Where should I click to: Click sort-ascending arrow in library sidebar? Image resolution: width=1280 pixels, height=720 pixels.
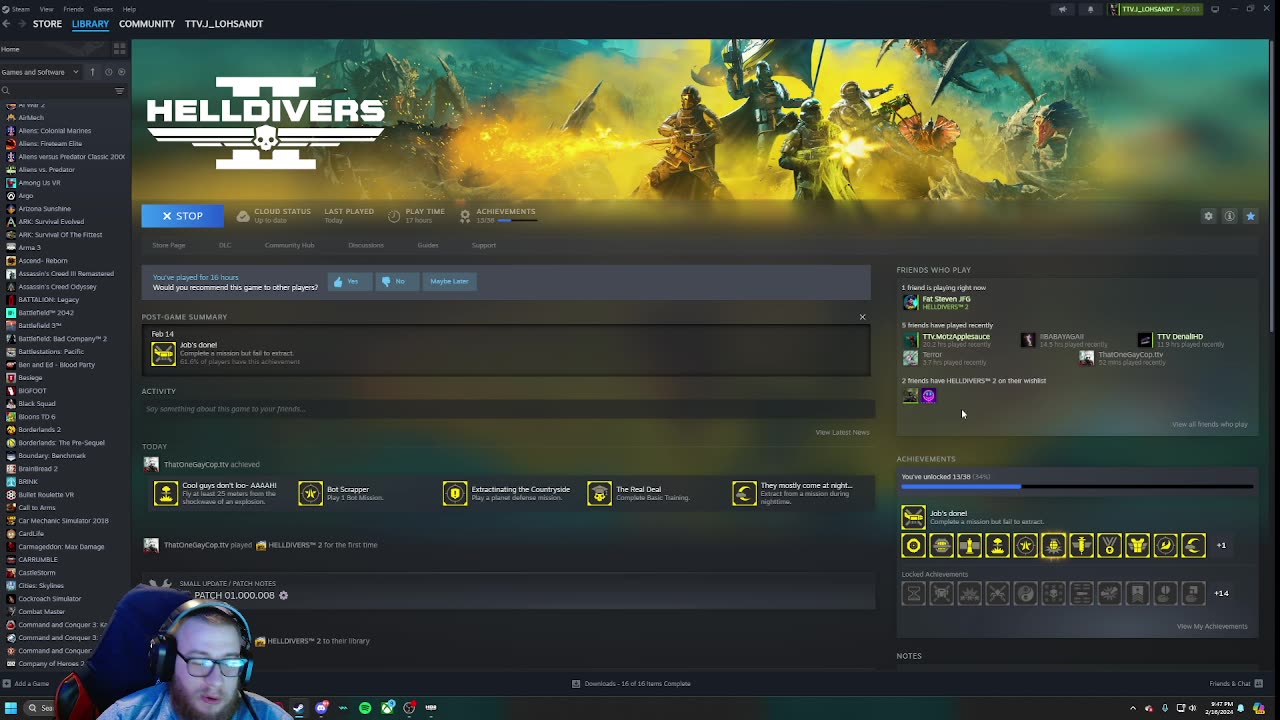(92, 72)
